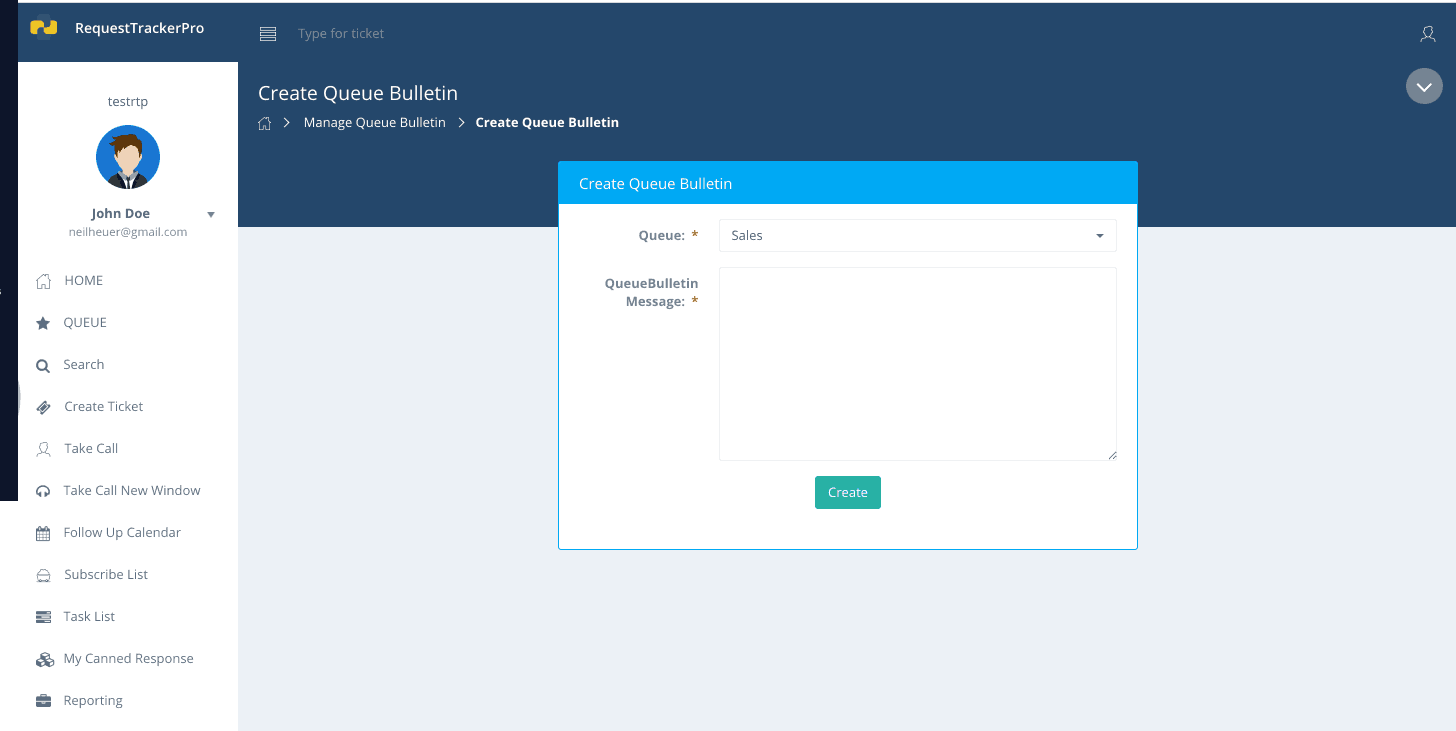Viewport: 1456px width, 731px height.
Task: Click the home icon in breadcrumb
Action: (264, 121)
